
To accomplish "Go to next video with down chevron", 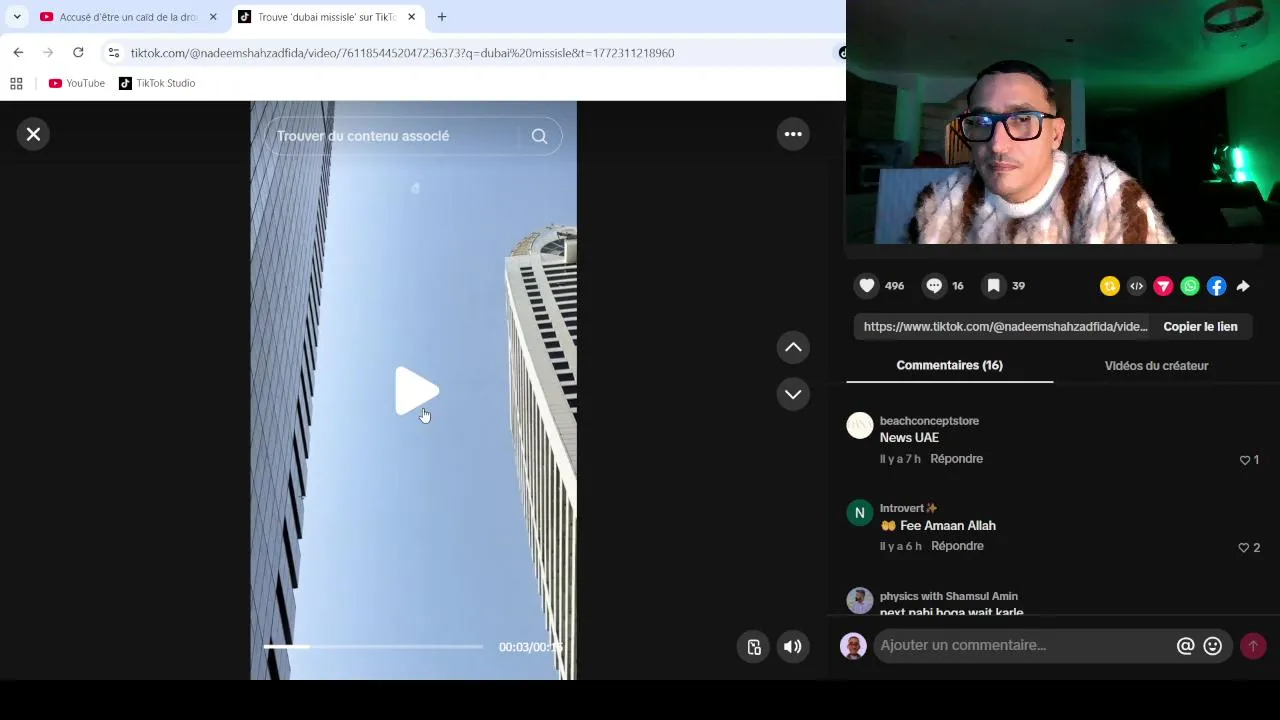I will (793, 394).
